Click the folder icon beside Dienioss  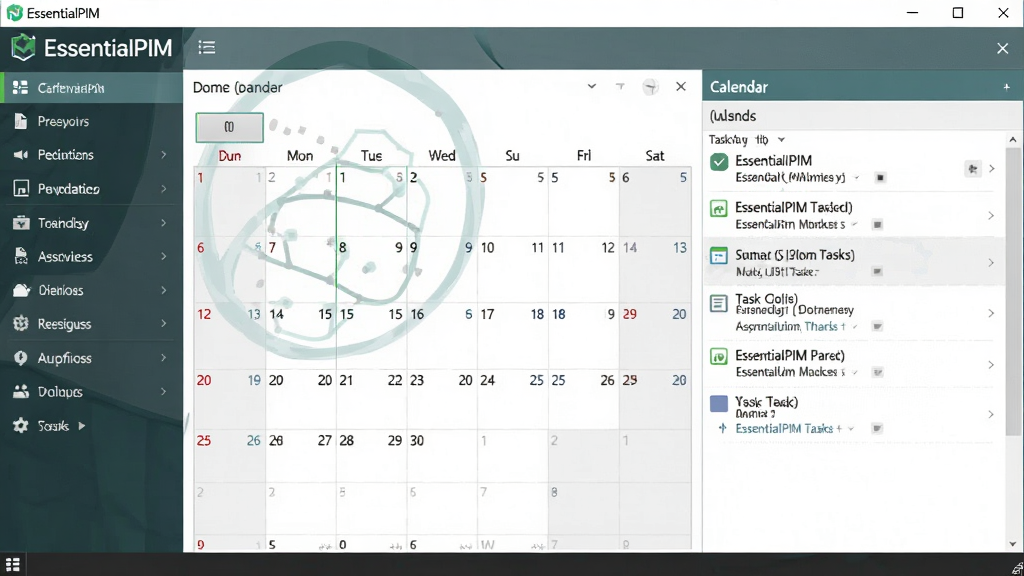click(21, 290)
